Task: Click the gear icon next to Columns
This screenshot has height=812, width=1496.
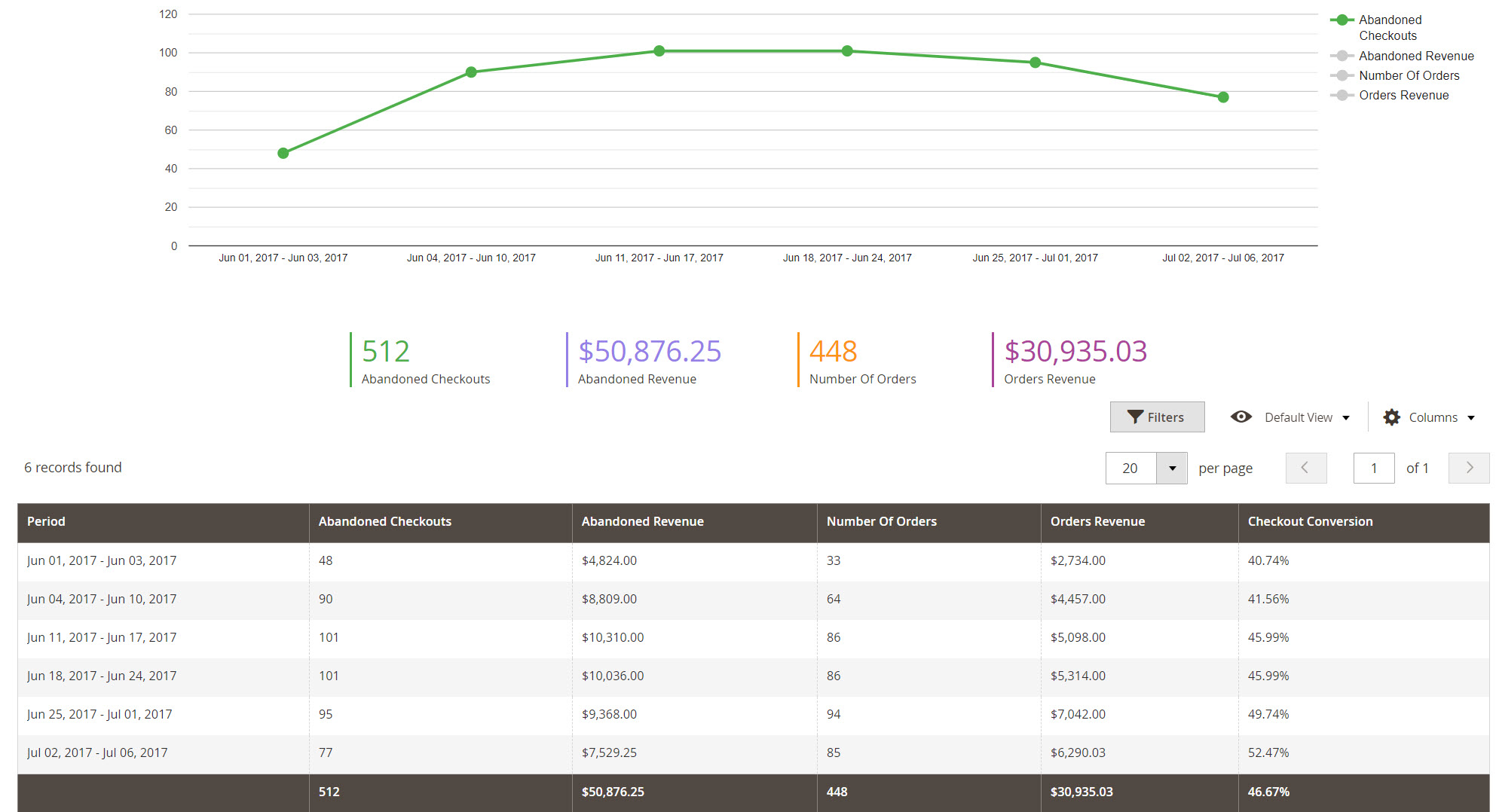Action: coord(1391,417)
